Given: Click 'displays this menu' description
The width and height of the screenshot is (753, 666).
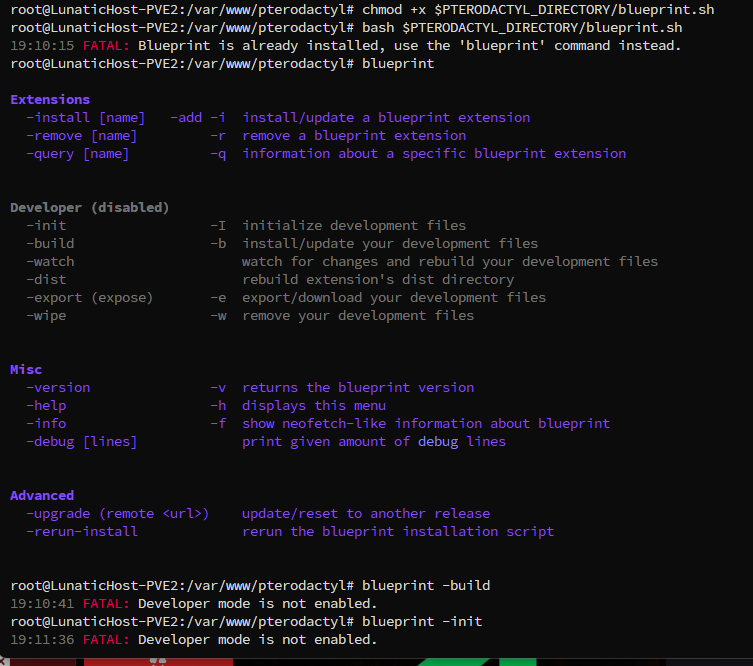Looking at the screenshot, I should 314,406.
